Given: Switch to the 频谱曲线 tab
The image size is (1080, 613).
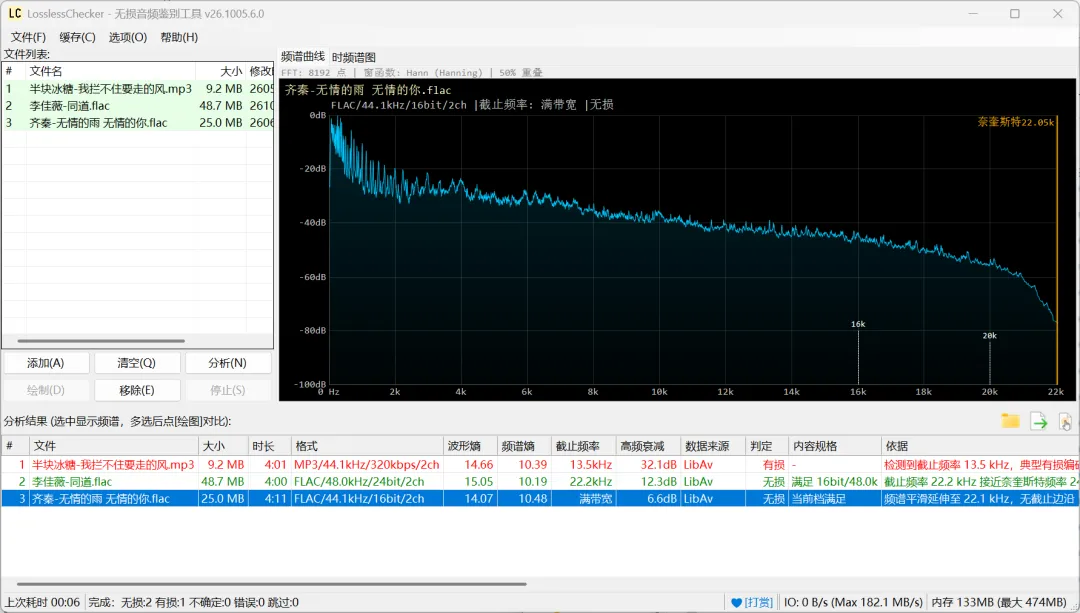Looking at the screenshot, I should 302,56.
